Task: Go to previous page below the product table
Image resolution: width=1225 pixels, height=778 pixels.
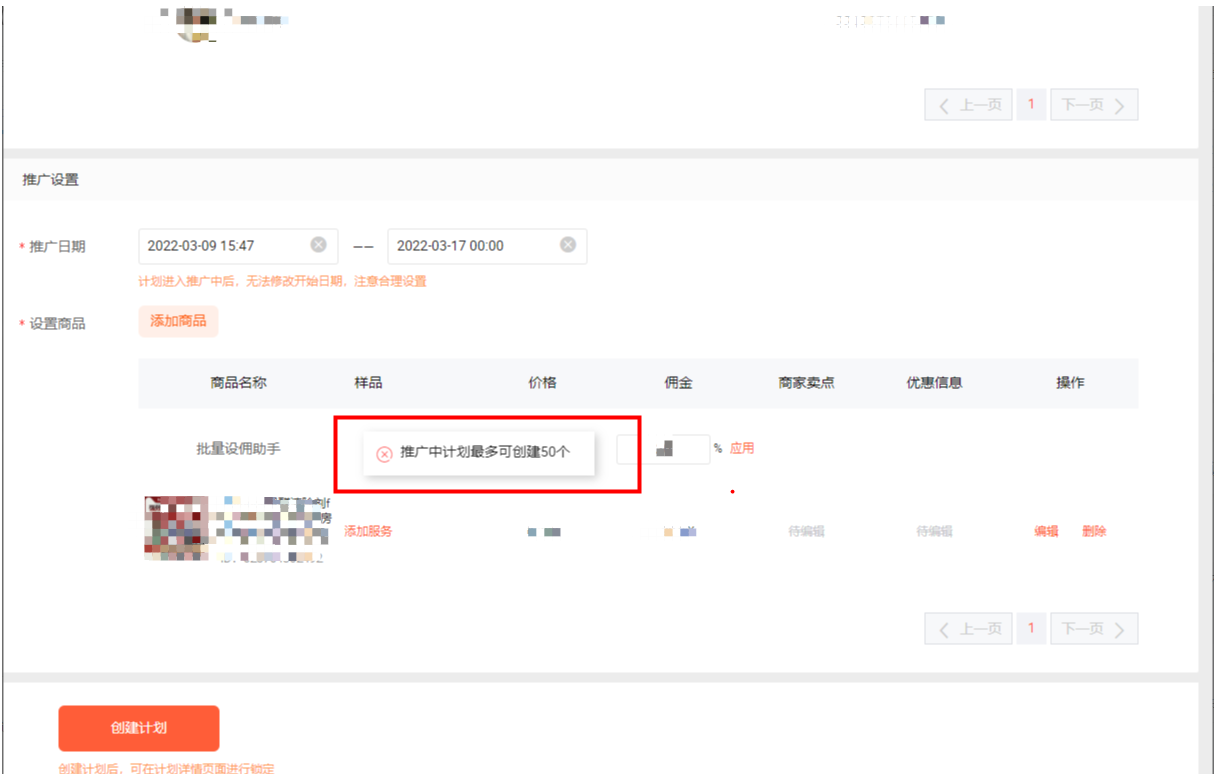Action: 968,629
